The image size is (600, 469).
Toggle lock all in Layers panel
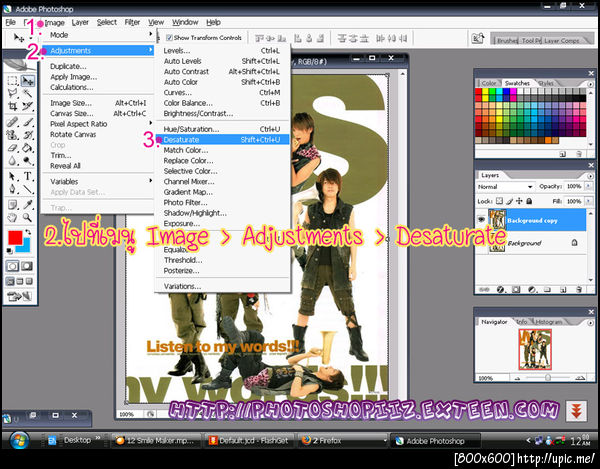[529, 201]
